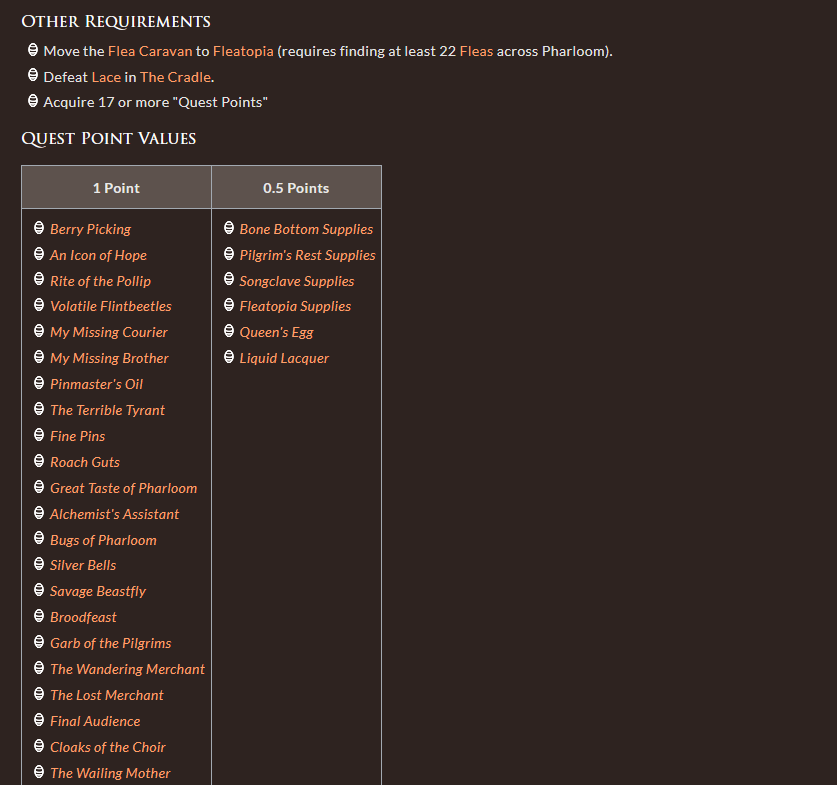This screenshot has height=785, width=837.
Task: Click bullet icon beside Bugs of Pharloom
Action: (x=39, y=538)
